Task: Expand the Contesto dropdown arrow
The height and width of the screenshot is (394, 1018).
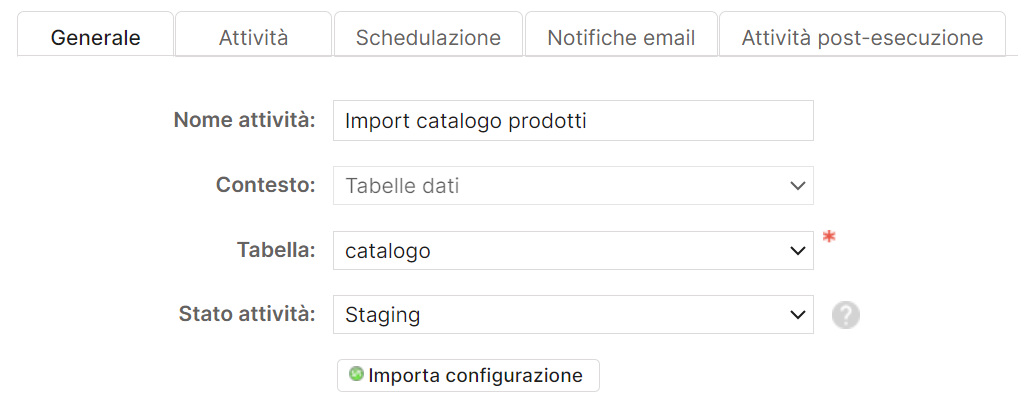Action: point(797,186)
